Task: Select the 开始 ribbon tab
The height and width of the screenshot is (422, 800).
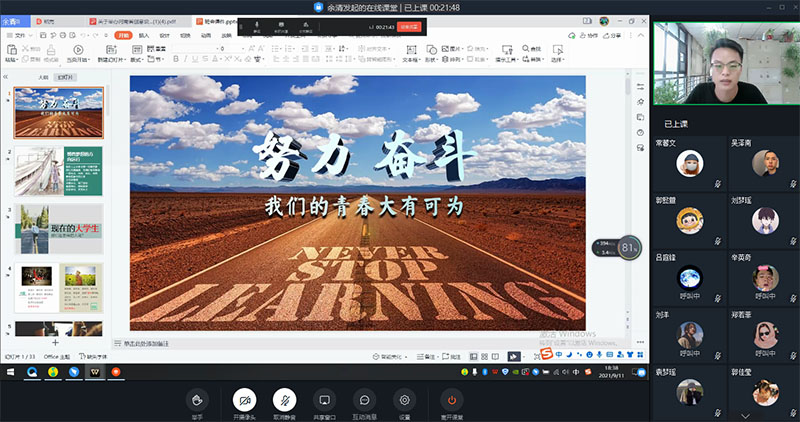Action: pos(122,35)
